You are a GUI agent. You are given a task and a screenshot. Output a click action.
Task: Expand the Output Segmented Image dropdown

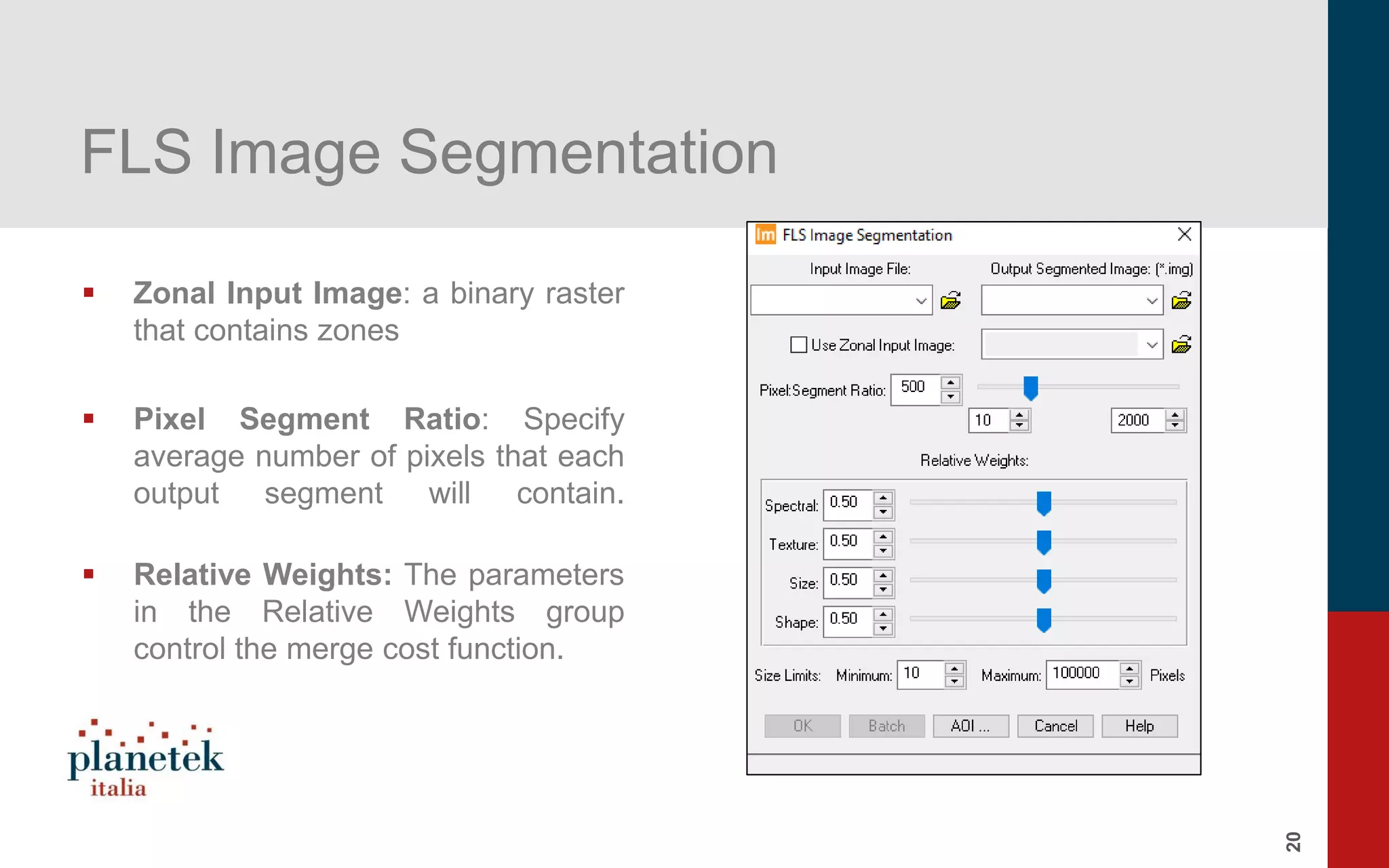[x=1152, y=300]
